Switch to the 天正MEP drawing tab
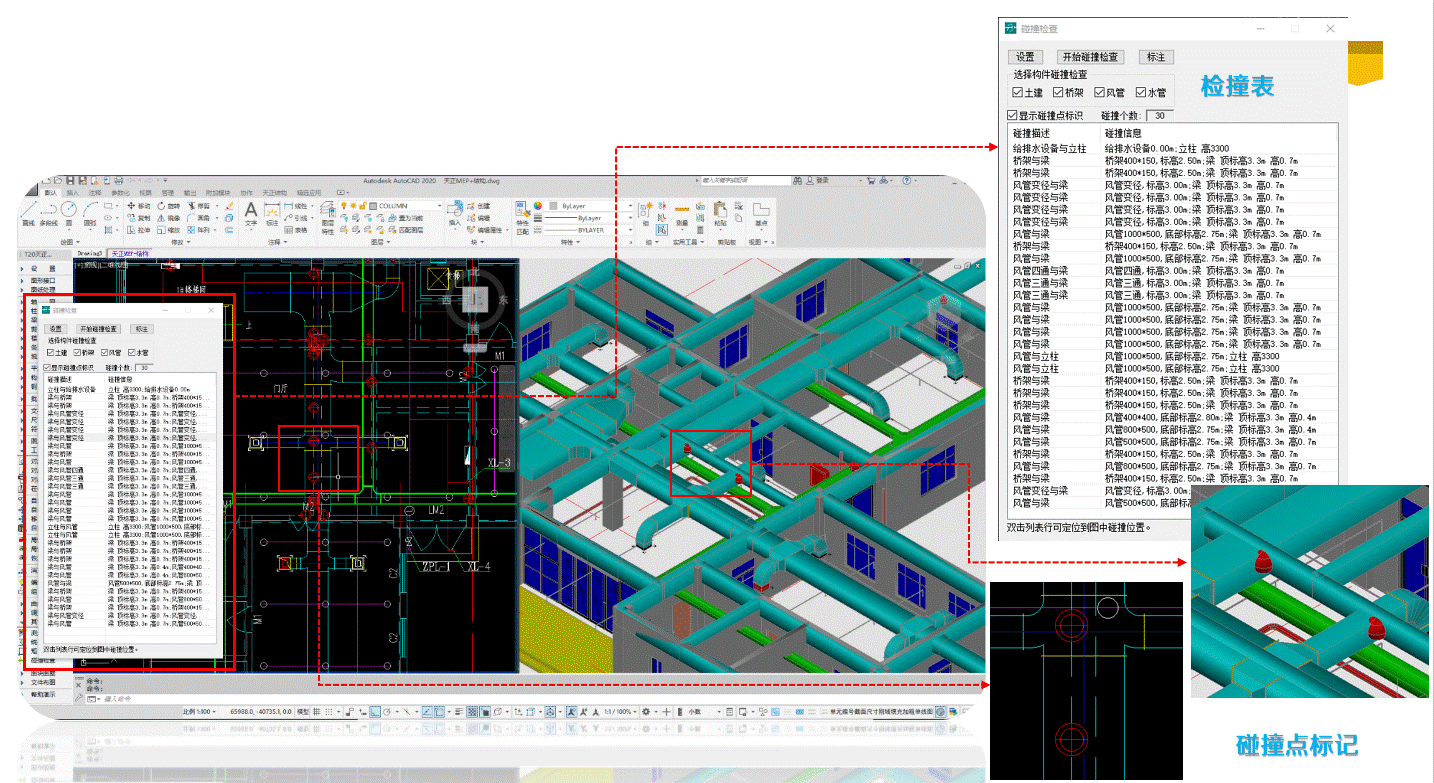Screen dimensions: 1434x783 coord(128,254)
